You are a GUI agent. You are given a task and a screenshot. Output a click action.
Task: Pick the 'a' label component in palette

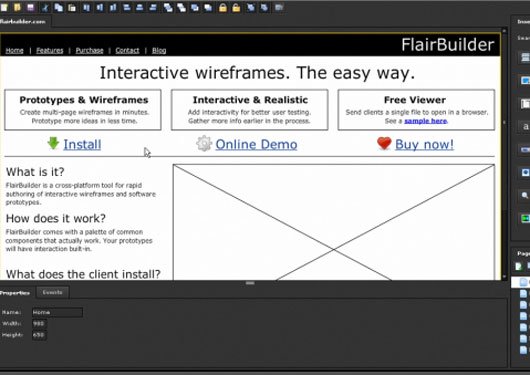pos(526,126)
